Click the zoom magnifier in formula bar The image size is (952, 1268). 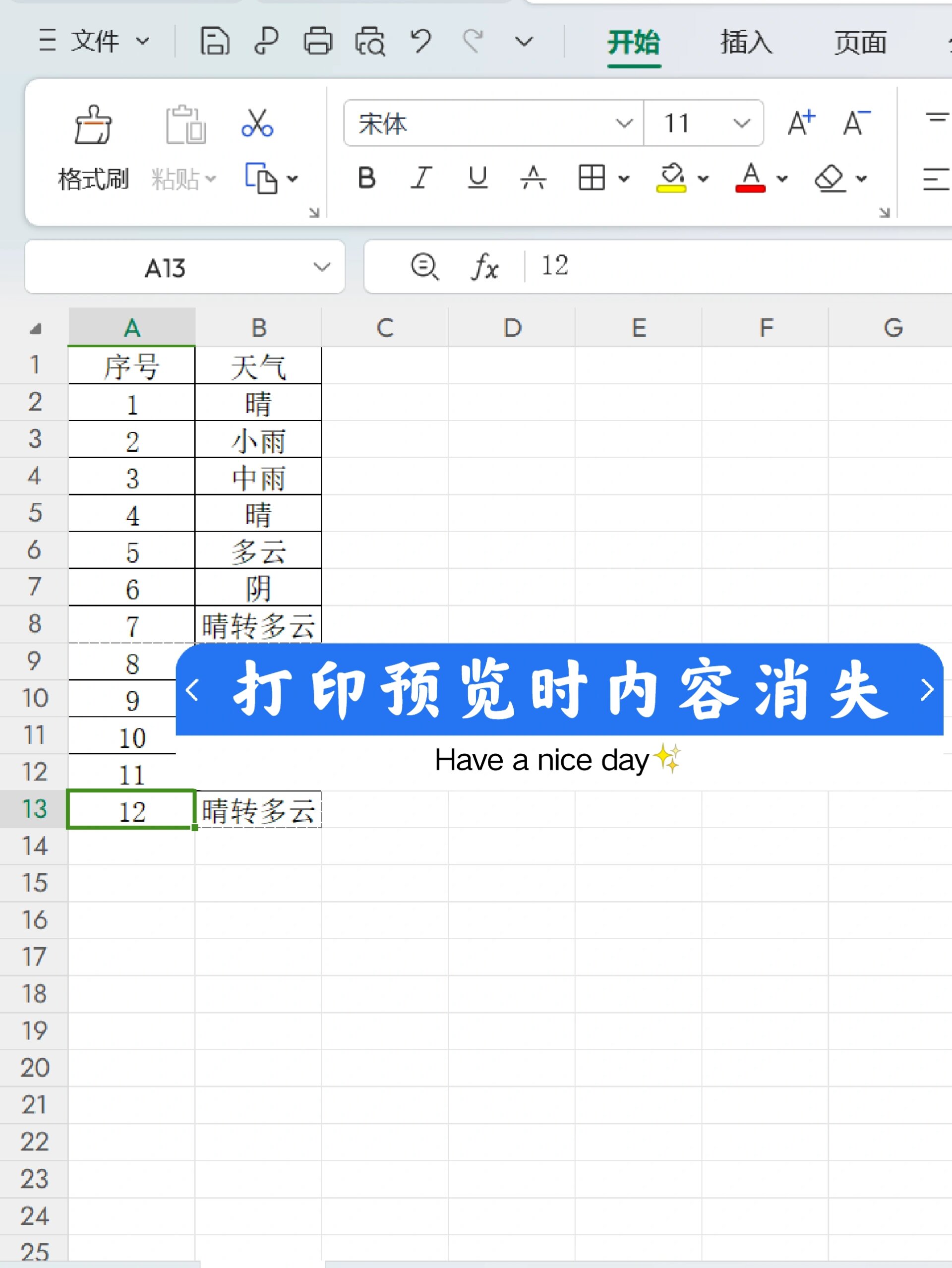(x=425, y=267)
